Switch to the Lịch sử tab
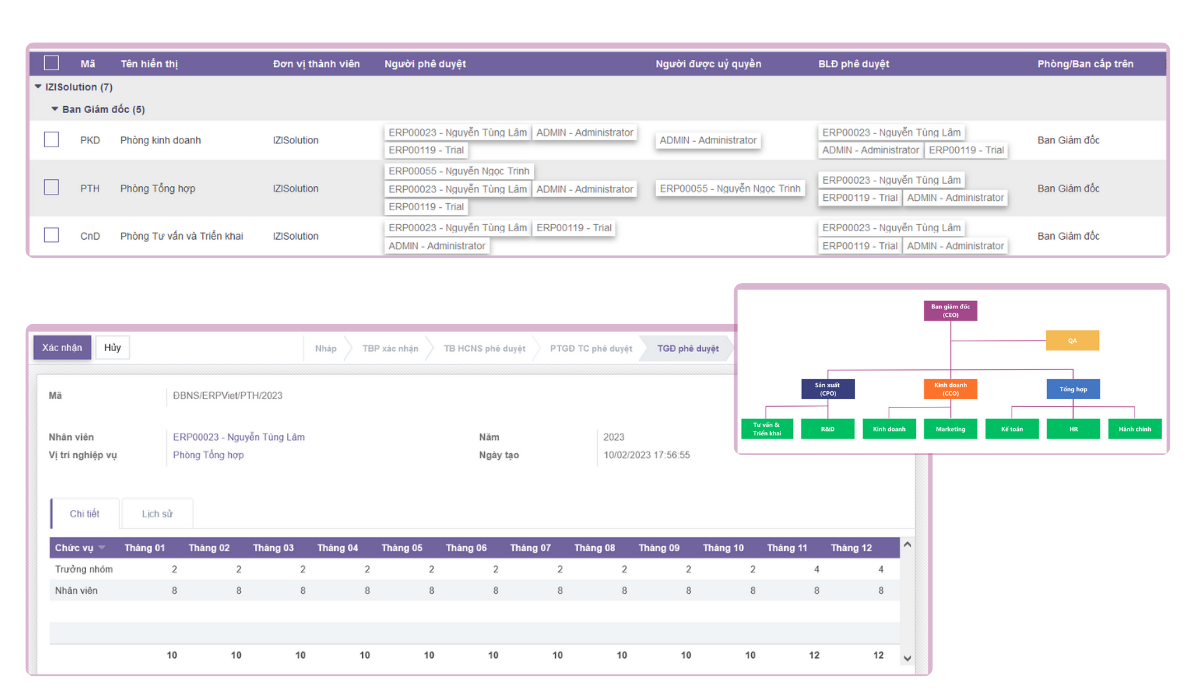Image resolution: width=1200 pixels, height=691 pixels. click(x=157, y=514)
